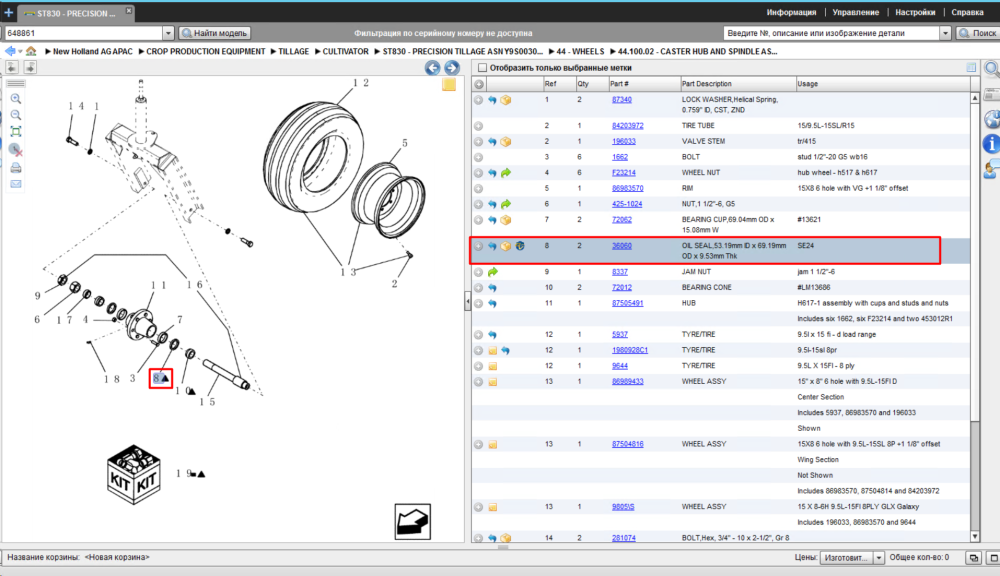Click the folder icon on the WHEEL ASSY 87504816 row
The image size is (1000, 576).
pyautogui.click(x=492, y=445)
